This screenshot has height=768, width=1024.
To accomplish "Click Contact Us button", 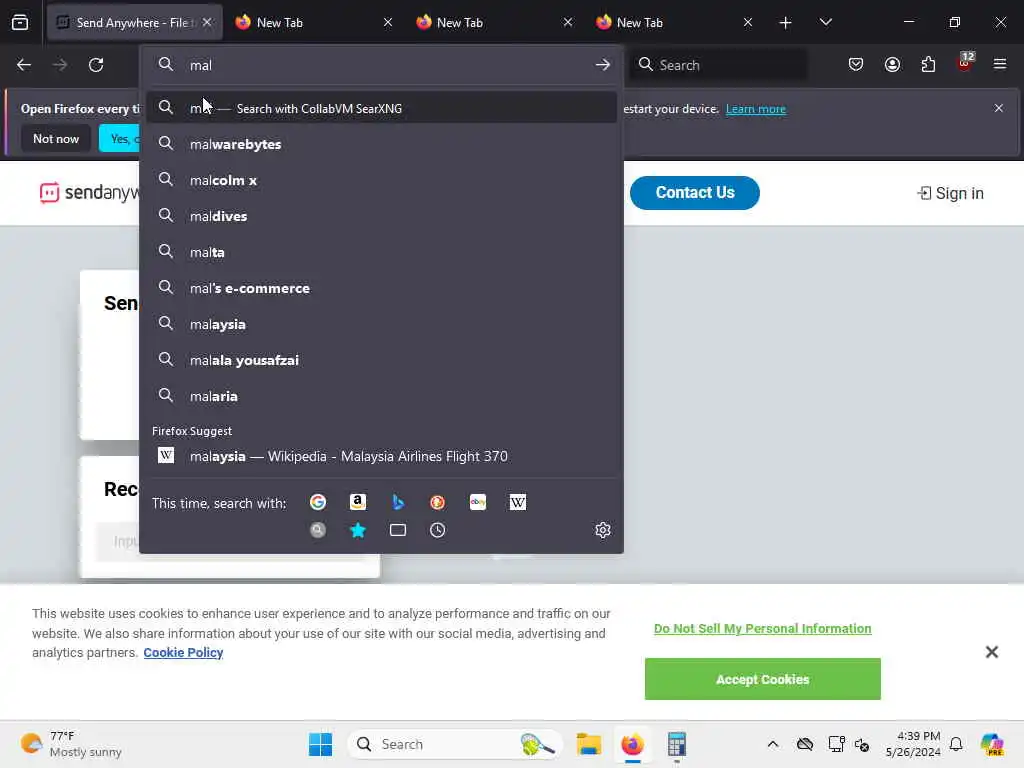I will pyautogui.click(x=694, y=193).
